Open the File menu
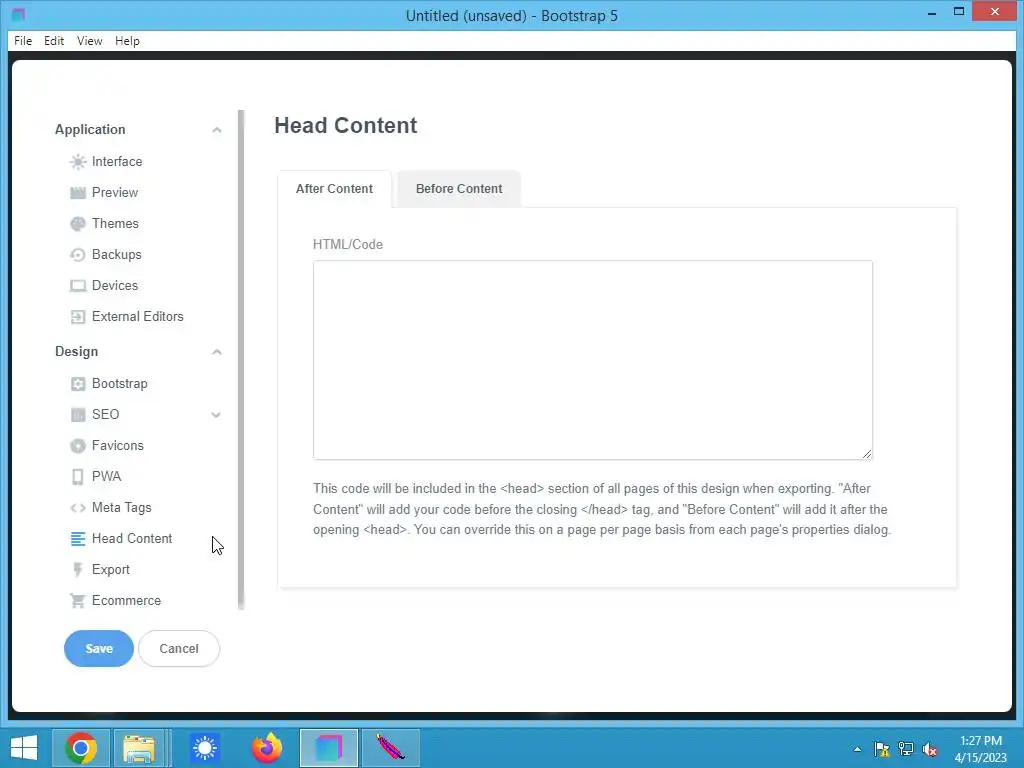Viewport: 1024px width, 768px height. tap(23, 40)
